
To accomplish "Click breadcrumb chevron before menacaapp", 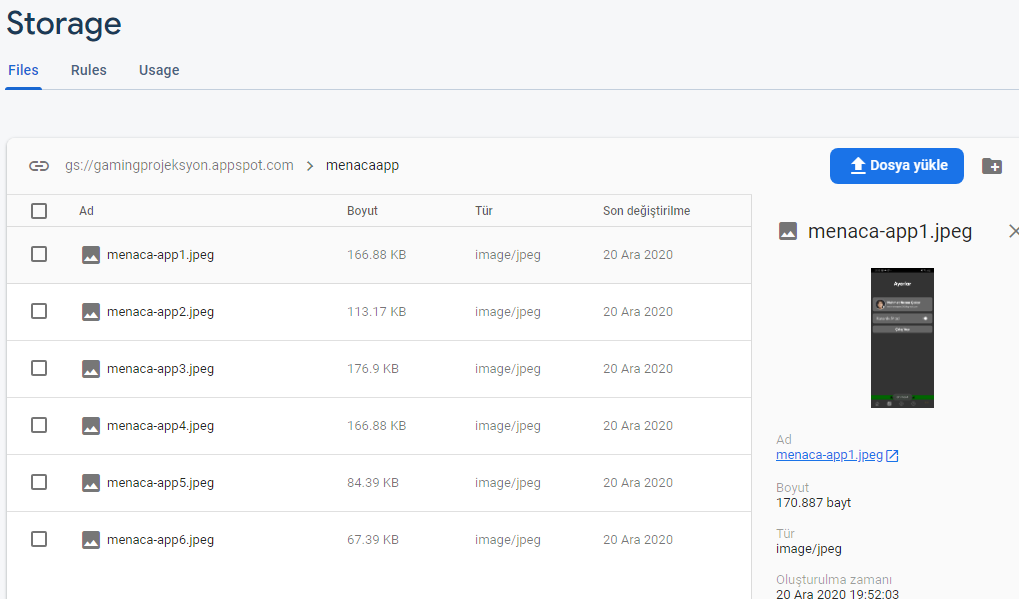I will click(x=310, y=166).
